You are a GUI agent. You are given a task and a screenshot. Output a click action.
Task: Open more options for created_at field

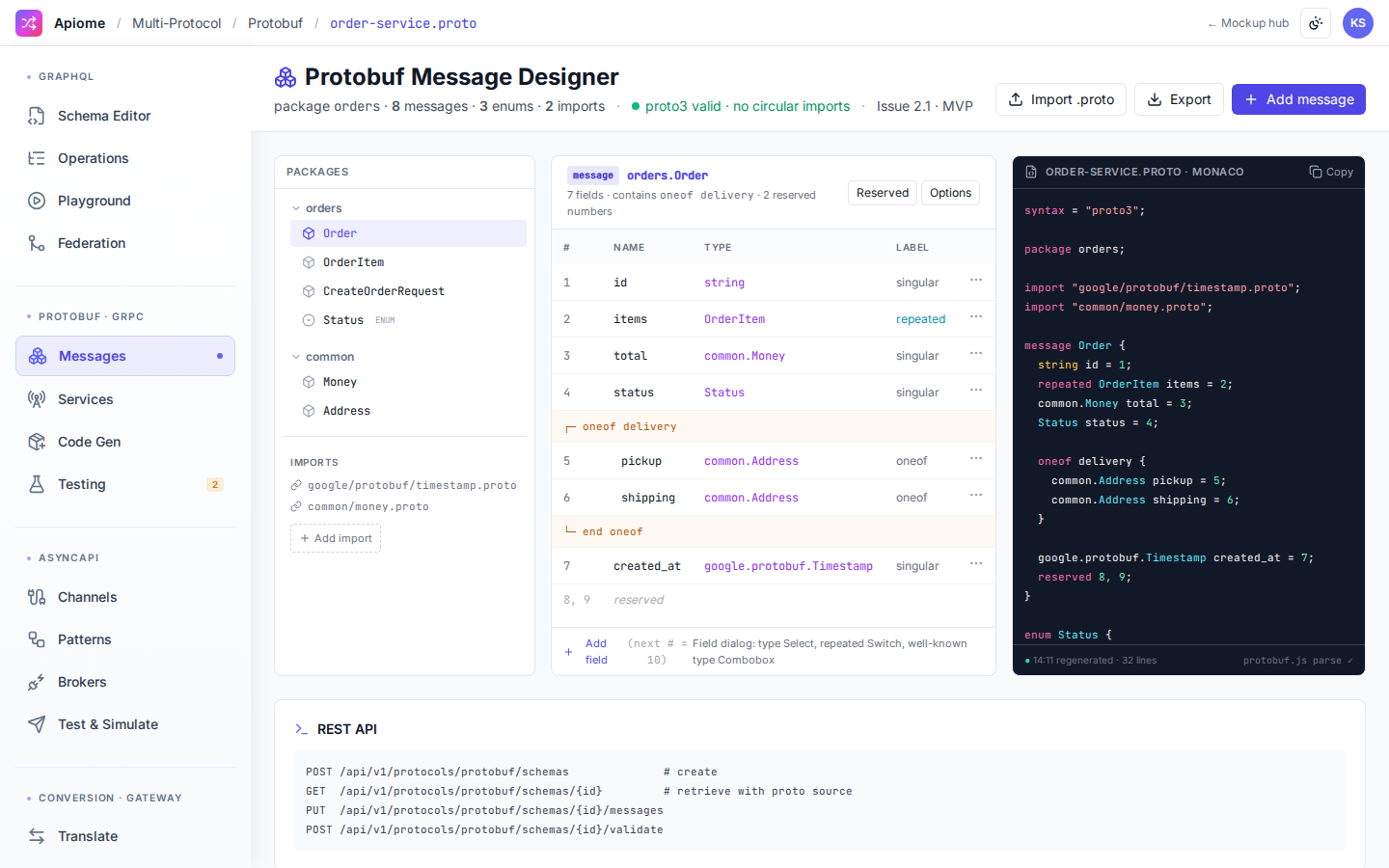pos(976,564)
